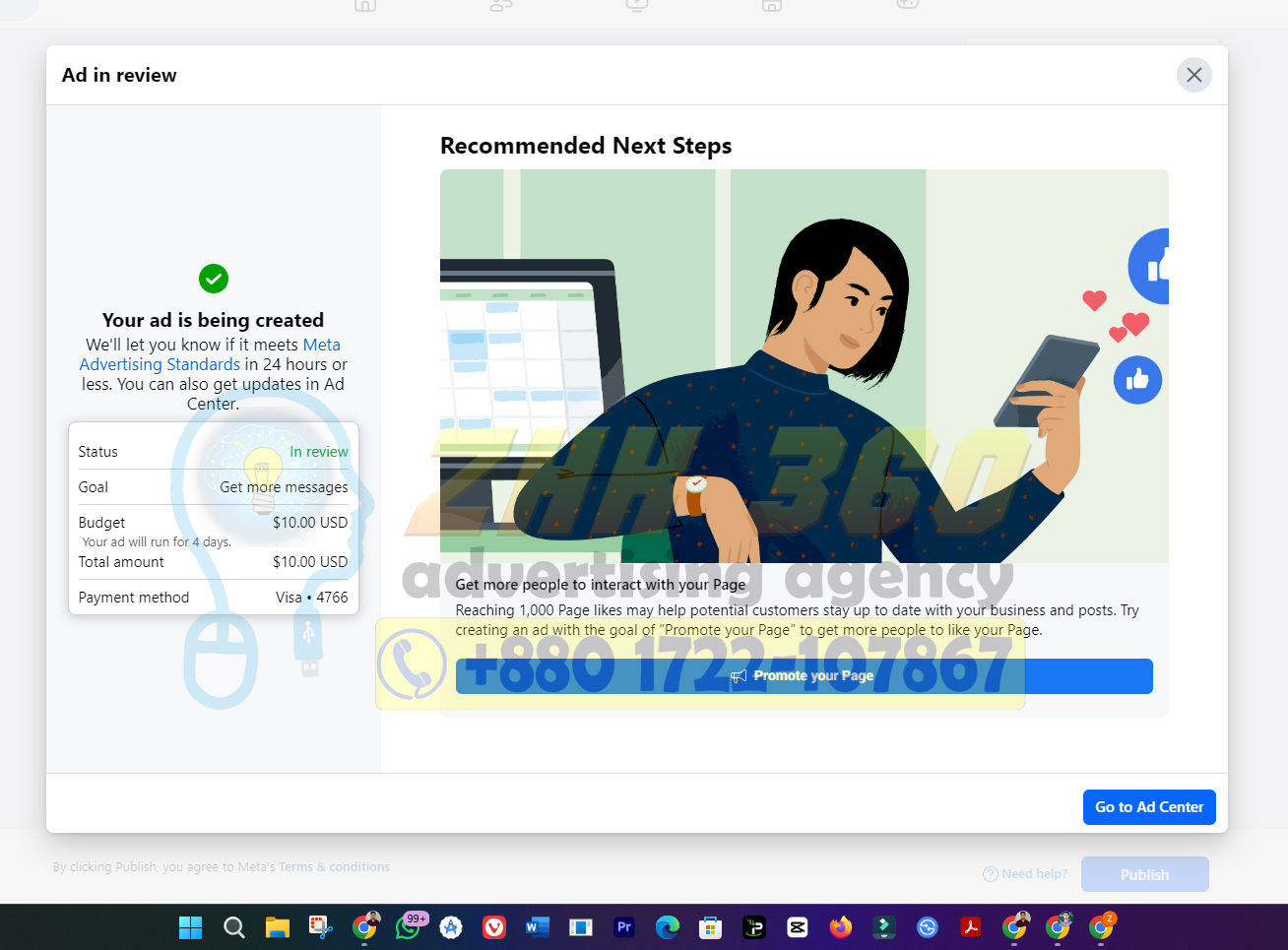The image size is (1288, 950).
Task: Open the black P app icon on taskbar
Action: (754, 927)
